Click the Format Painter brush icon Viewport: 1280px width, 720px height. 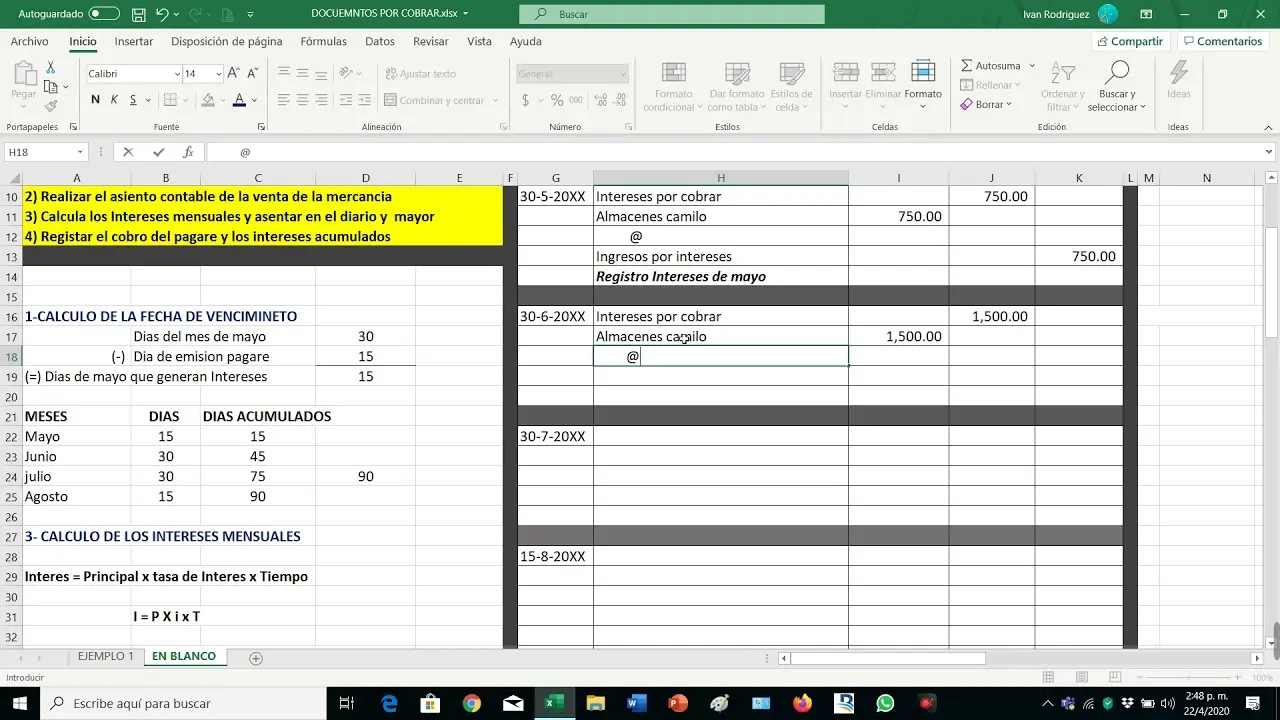(51, 106)
